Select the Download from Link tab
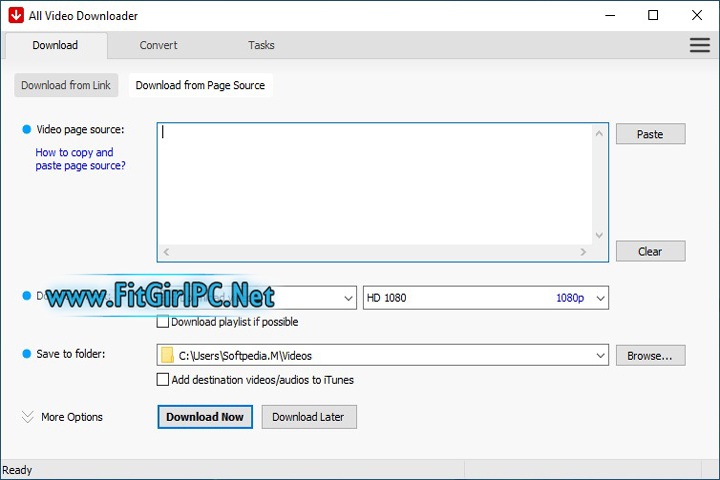The width and height of the screenshot is (720, 480). [66, 85]
